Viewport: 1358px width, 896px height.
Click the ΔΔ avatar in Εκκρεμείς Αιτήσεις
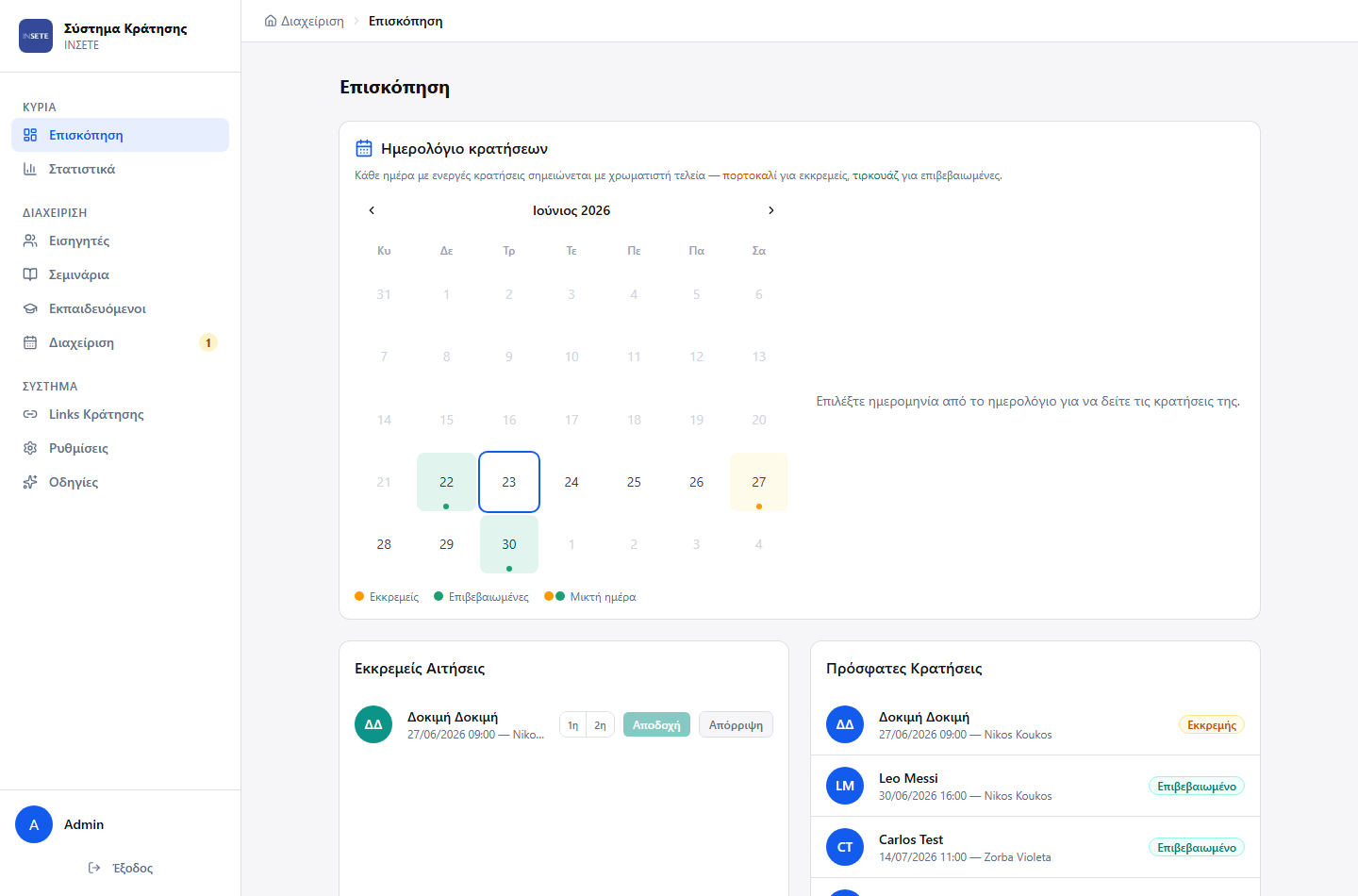point(373,724)
